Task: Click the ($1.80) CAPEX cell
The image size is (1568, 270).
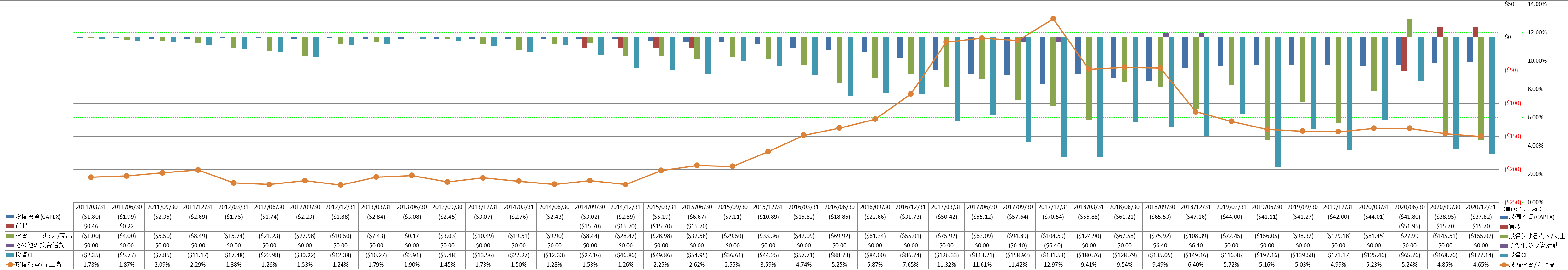Action: point(91,217)
